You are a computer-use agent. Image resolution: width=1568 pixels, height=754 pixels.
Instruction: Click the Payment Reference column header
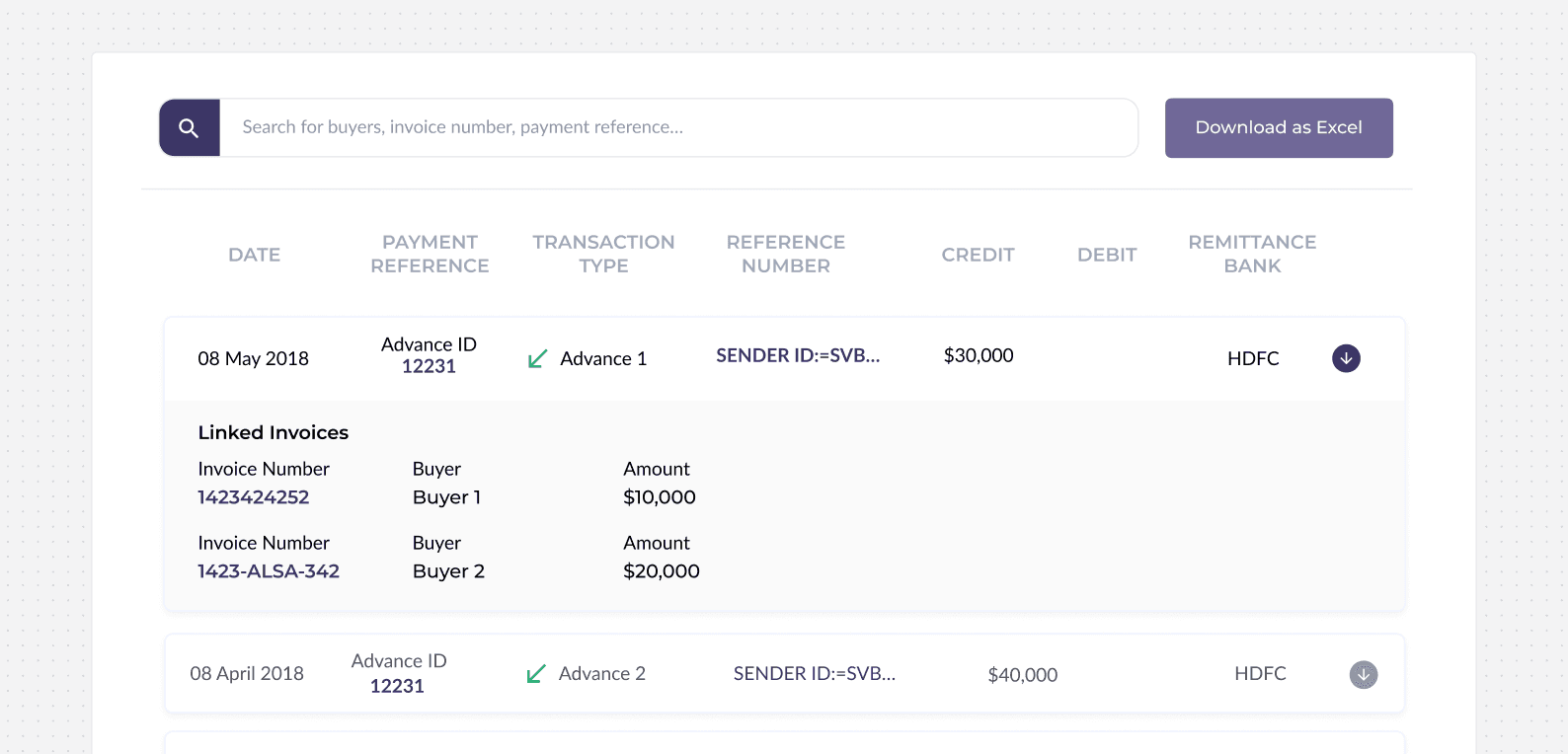click(x=430, y=255)
